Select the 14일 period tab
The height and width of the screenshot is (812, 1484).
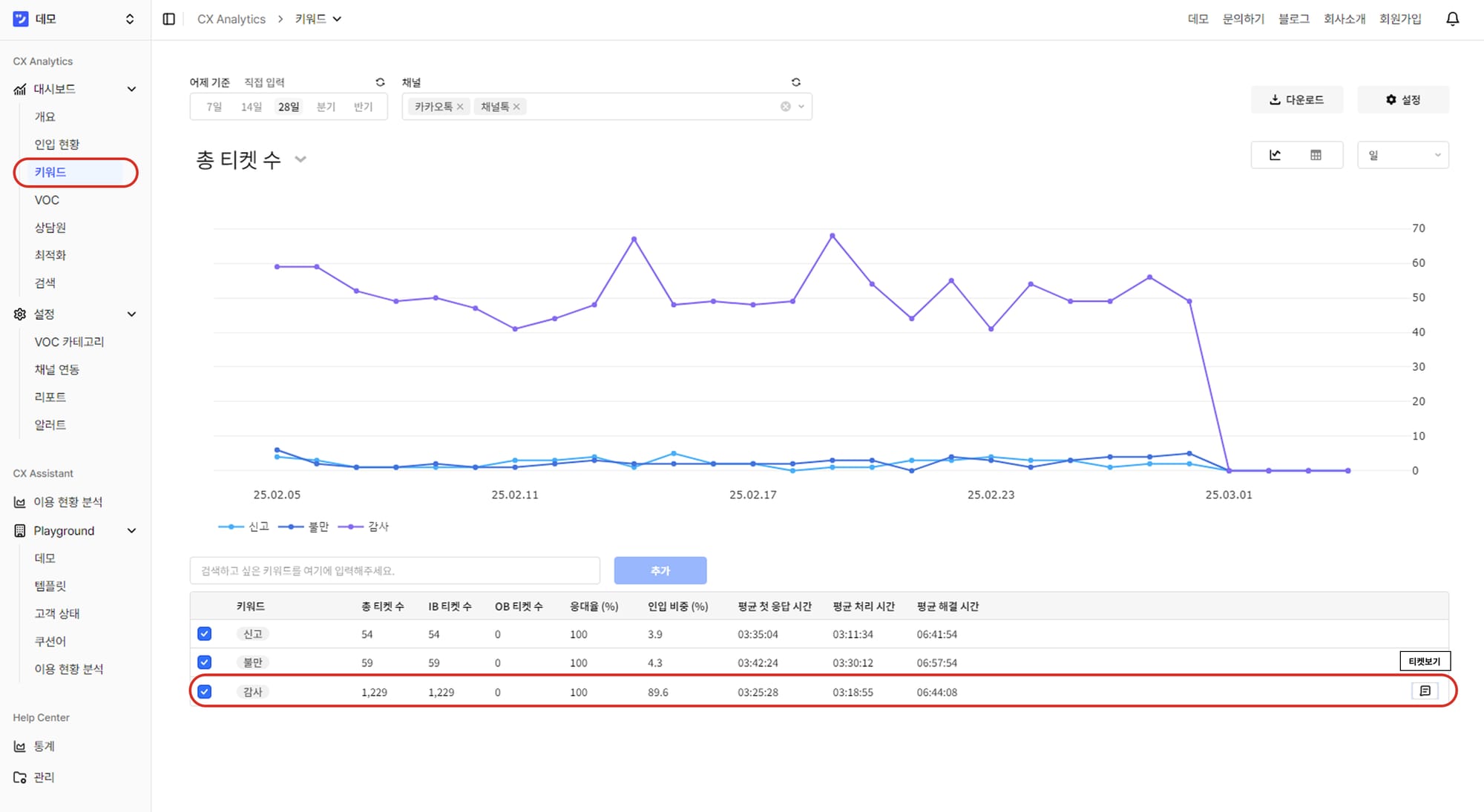[251, 107]
